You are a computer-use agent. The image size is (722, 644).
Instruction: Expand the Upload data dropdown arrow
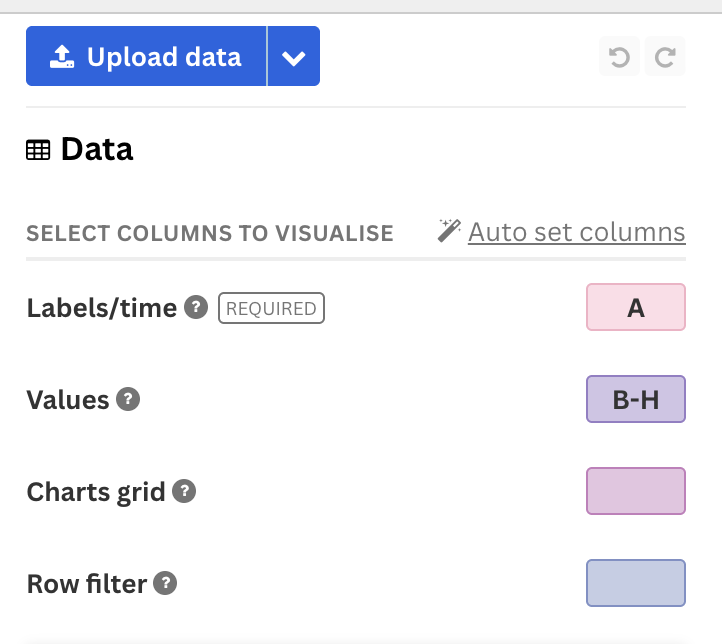(x=293, y=57)
